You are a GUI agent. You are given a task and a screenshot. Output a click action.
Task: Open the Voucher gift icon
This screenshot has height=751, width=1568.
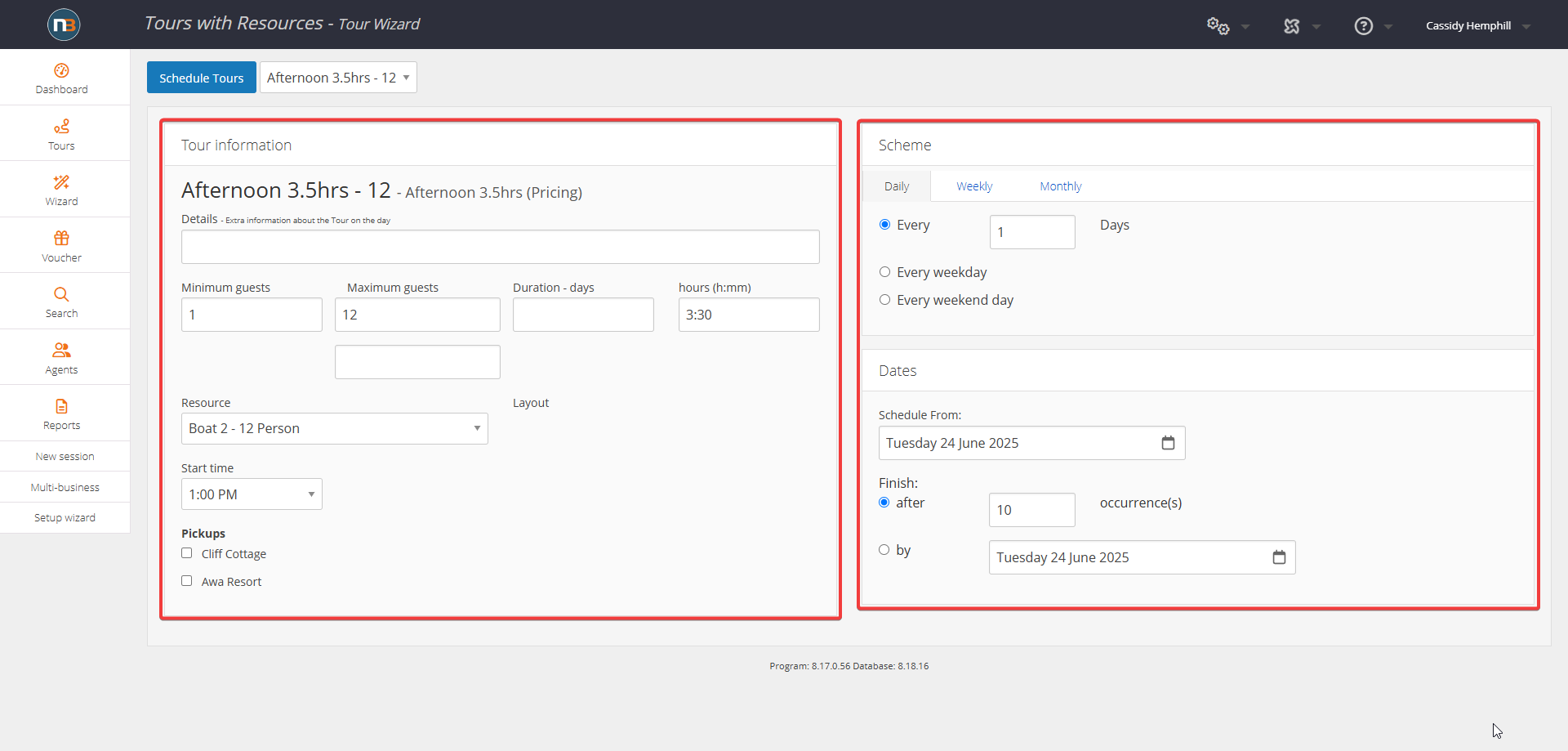[x=61, y=238]
